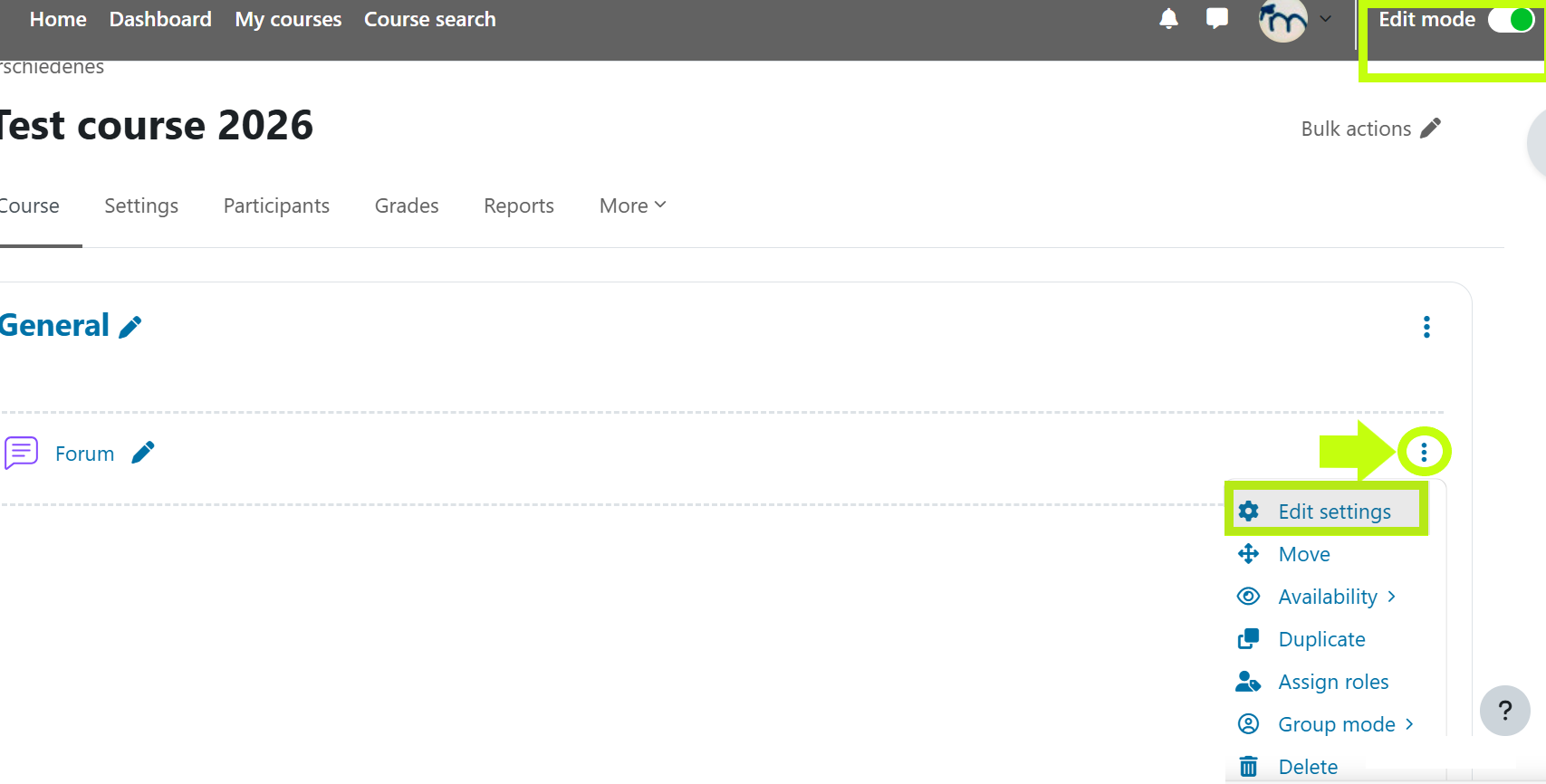Open the messaging speech bubble icon
The width and height of the screenshot is (1546, 784).
coord(1217,19)
